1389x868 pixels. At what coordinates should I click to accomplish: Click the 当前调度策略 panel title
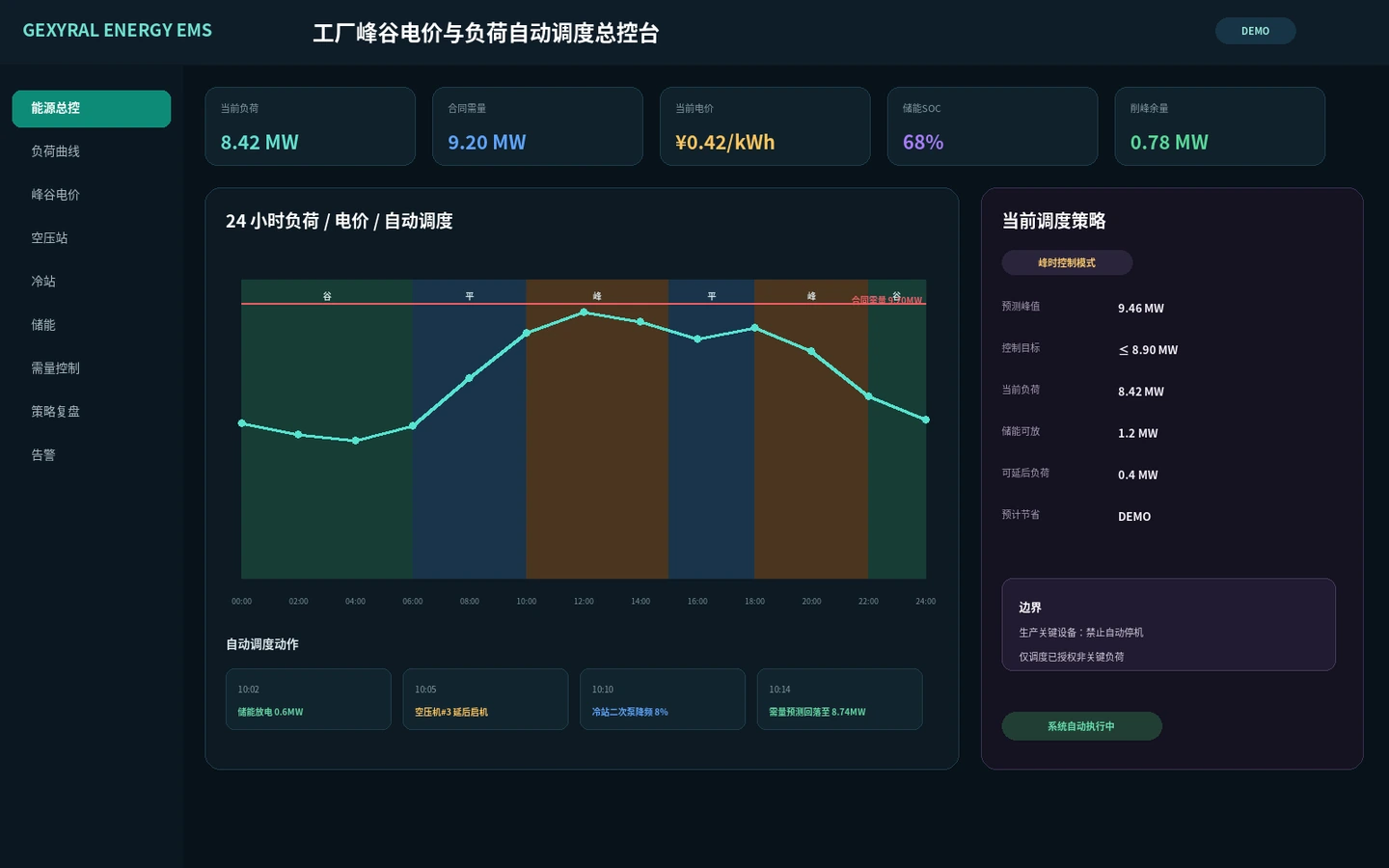tap(1054, 221)
